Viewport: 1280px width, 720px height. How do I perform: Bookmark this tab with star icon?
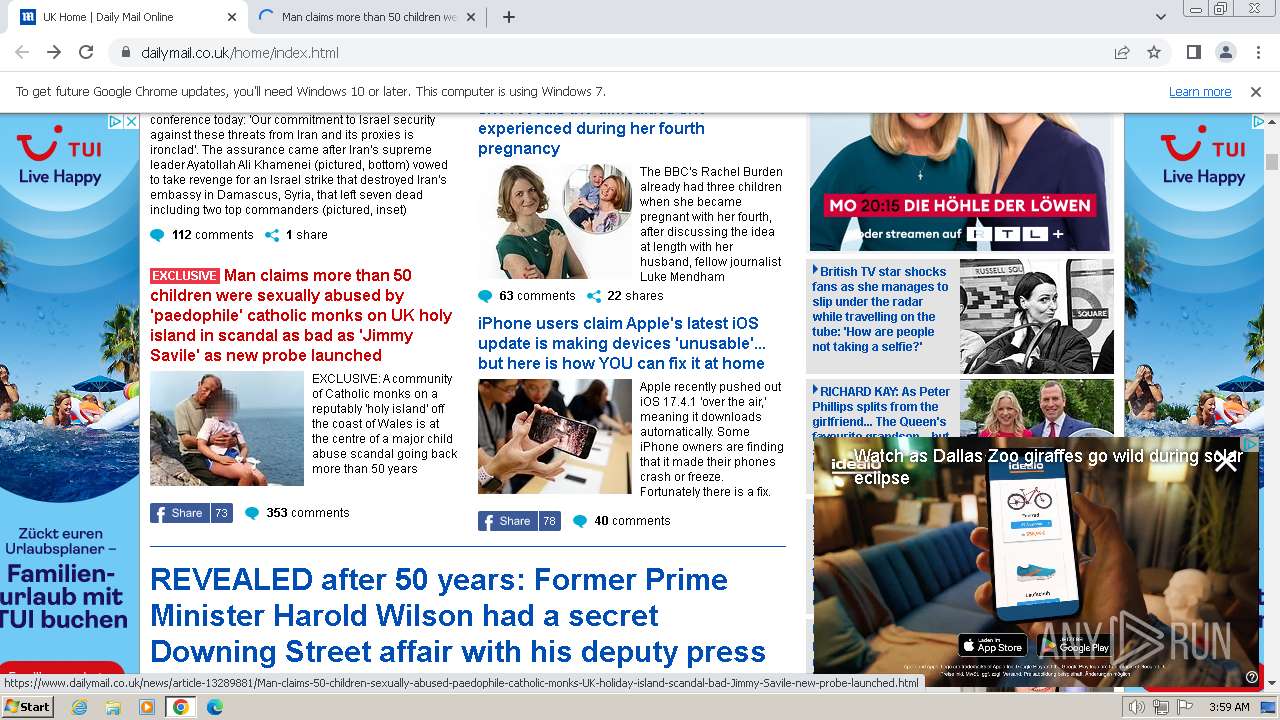pos(1154,52)
